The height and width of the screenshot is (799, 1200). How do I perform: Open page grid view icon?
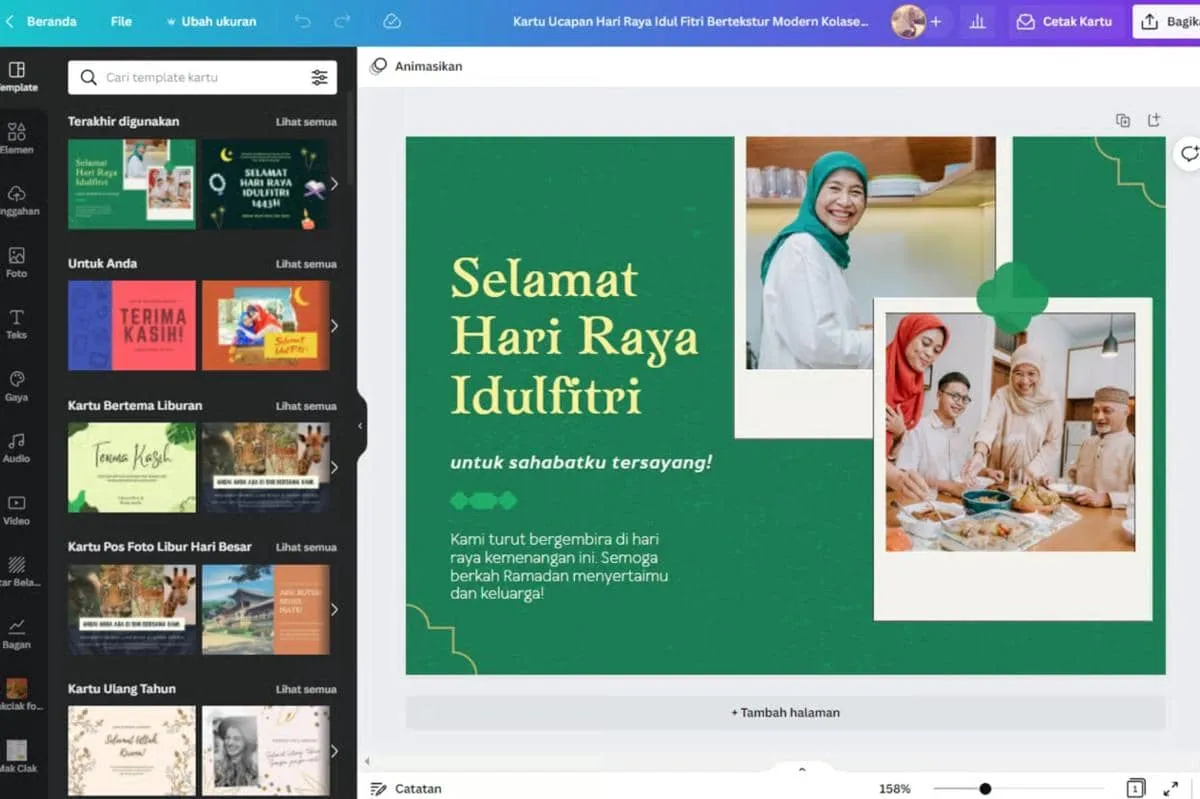[1135, 788]
